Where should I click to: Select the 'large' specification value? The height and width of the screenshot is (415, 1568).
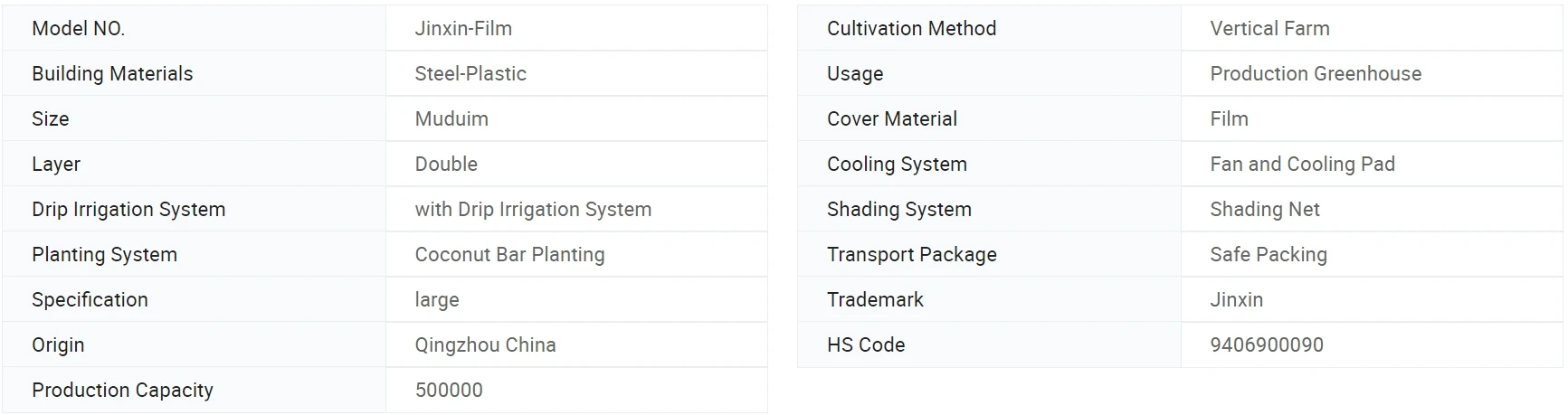(437, 299)
